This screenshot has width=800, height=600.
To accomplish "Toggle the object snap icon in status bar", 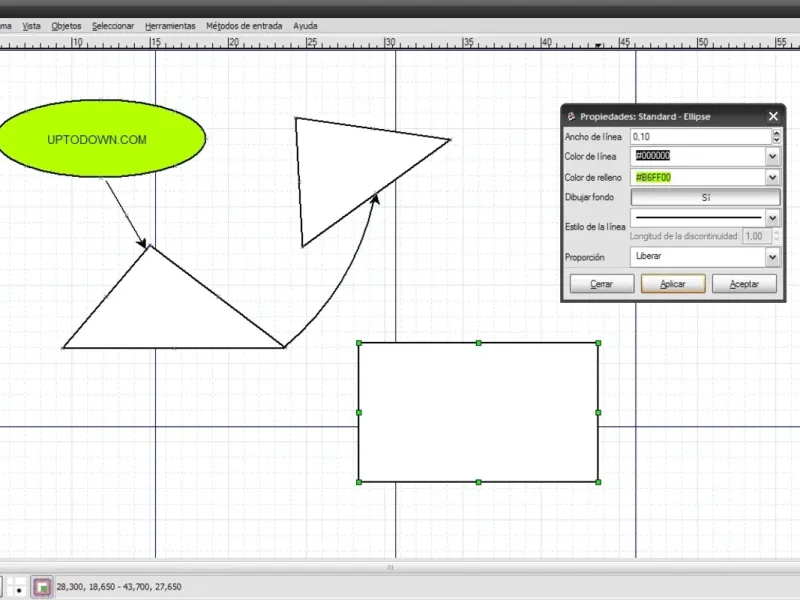I will [x=42, y=587].
